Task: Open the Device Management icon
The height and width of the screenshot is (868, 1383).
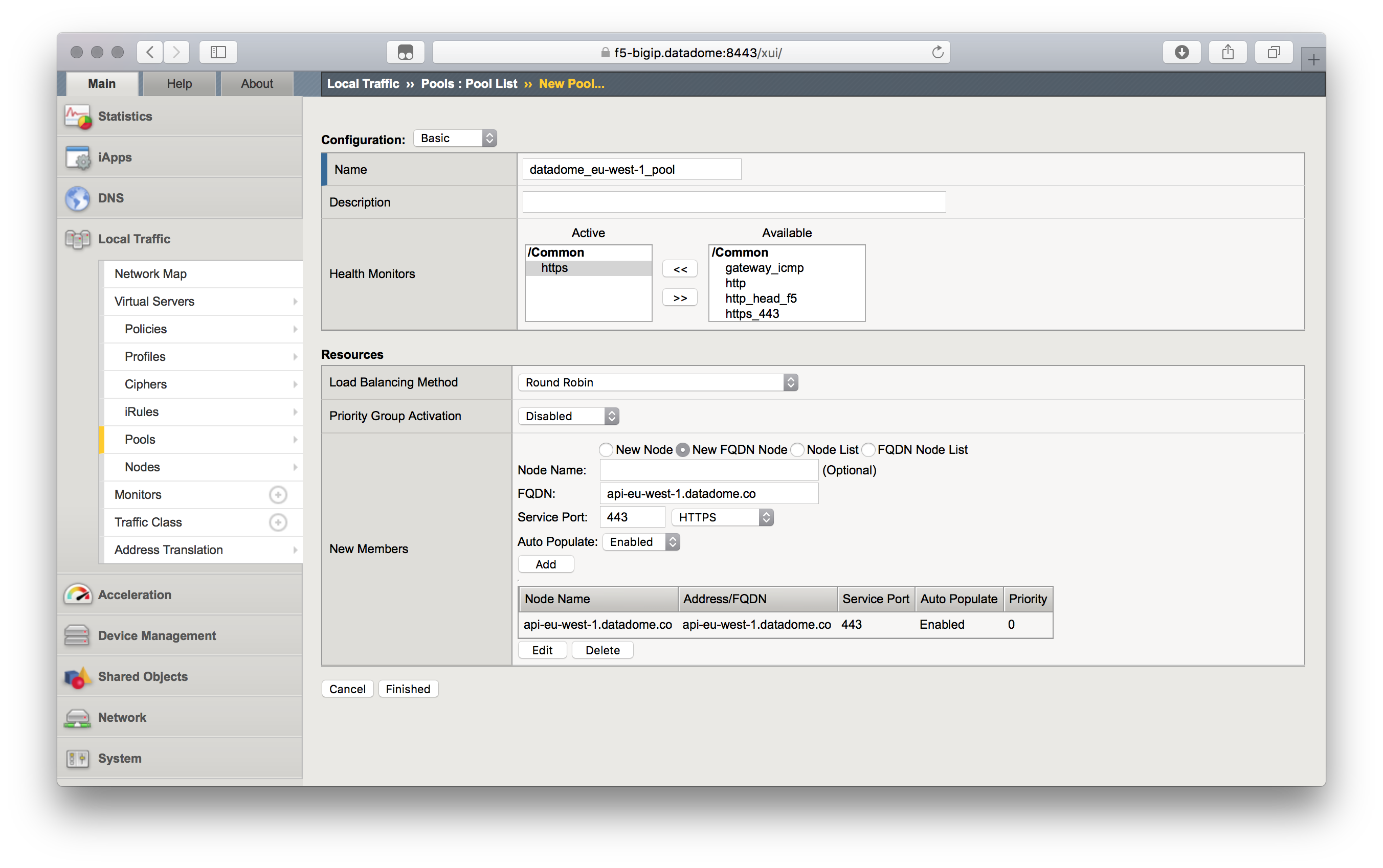Action: click(x=77, y=635)
